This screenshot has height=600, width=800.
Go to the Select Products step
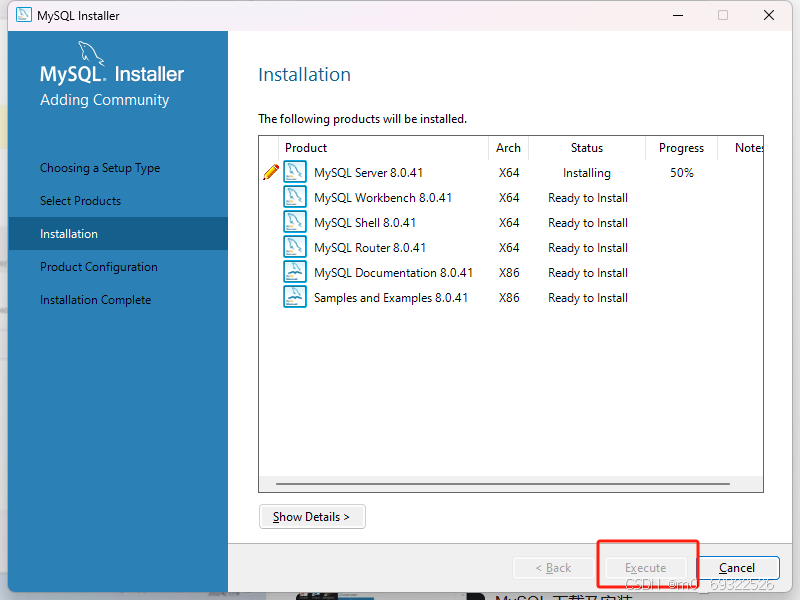[x=81, y=201]
